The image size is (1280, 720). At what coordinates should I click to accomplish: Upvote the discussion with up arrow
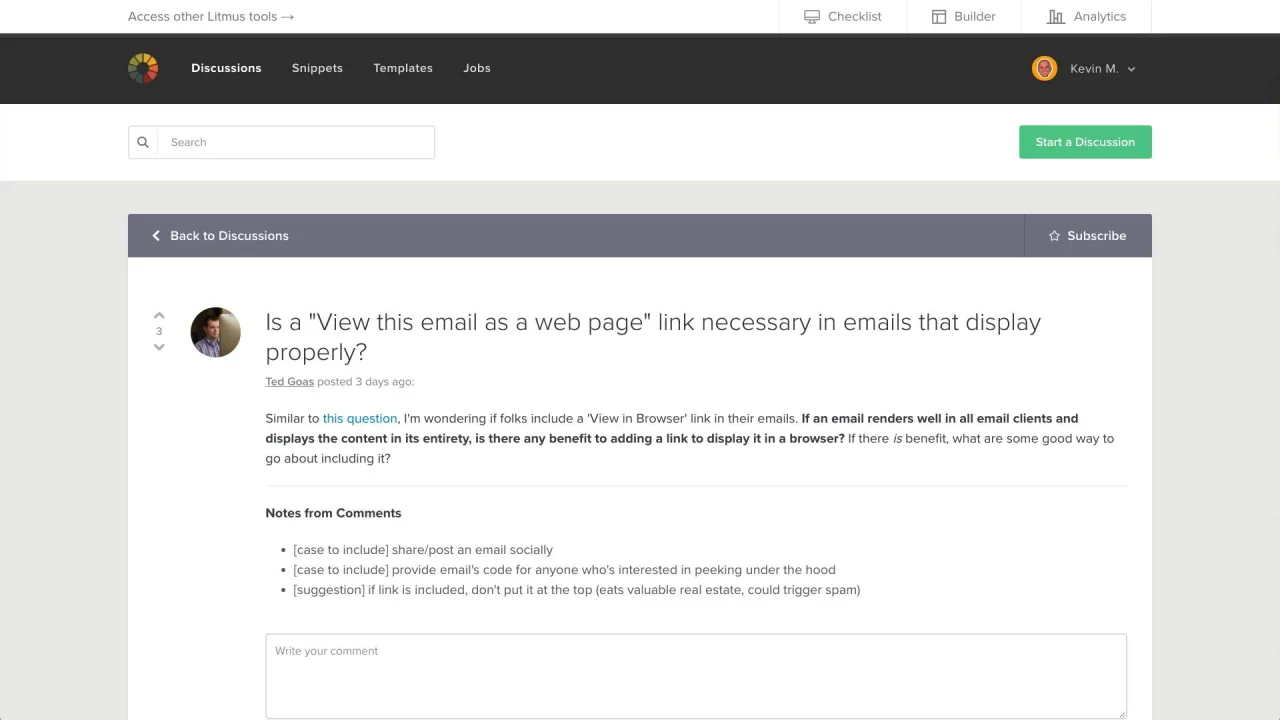point(159,316)
